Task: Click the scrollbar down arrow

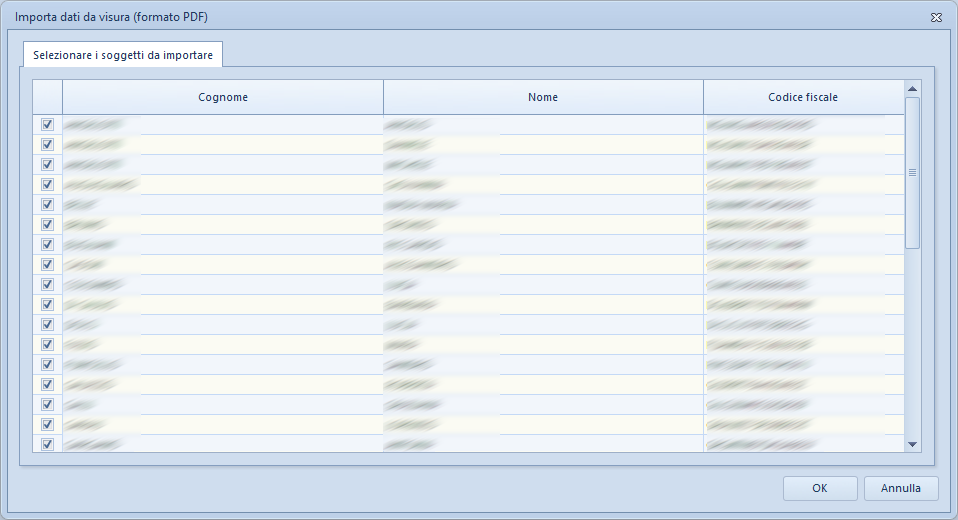Action: [912, 443]
